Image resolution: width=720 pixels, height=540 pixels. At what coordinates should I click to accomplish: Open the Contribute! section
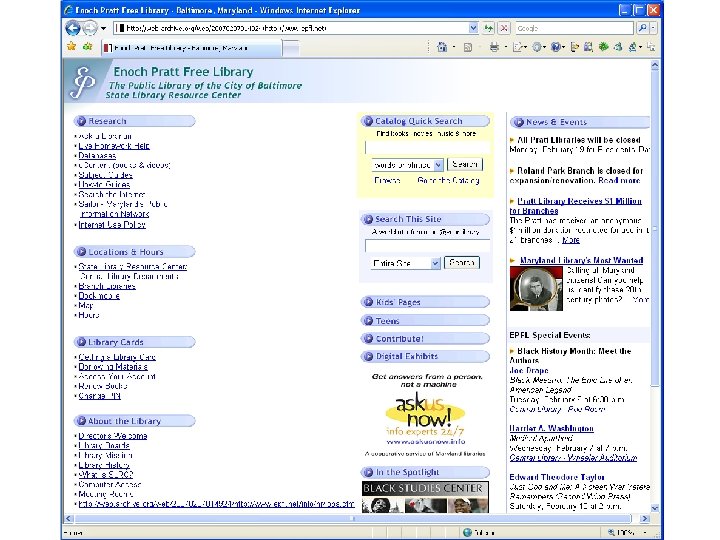(x=425, y=338)
